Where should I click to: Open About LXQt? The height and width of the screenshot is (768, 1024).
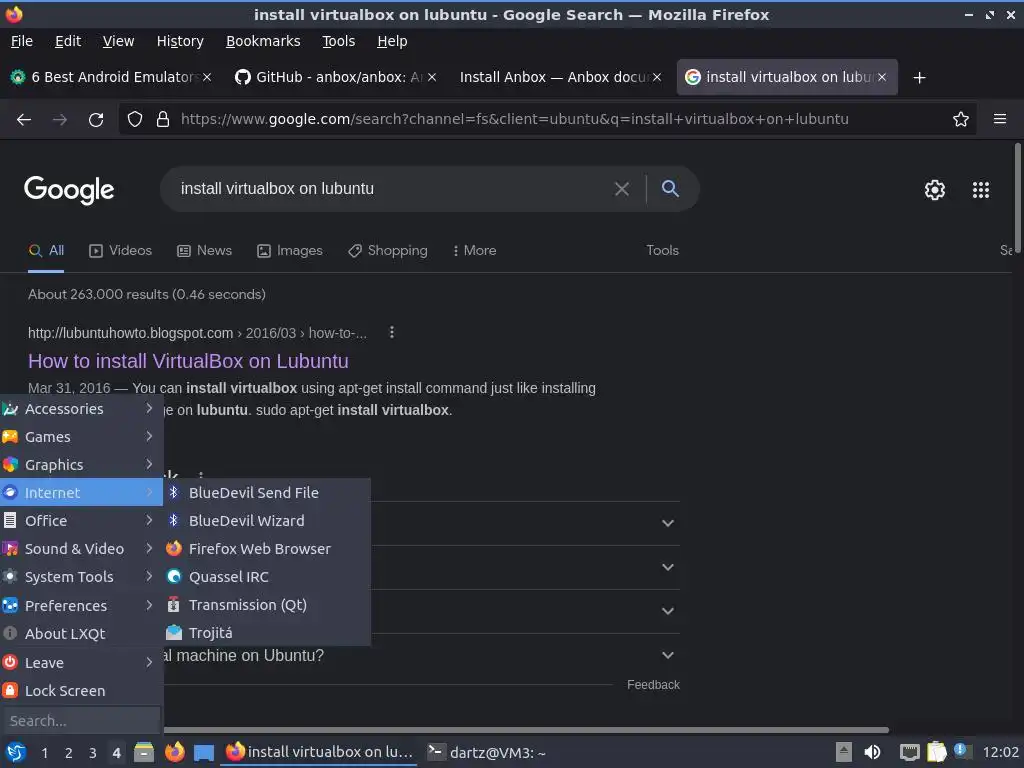tap(81, 633)
